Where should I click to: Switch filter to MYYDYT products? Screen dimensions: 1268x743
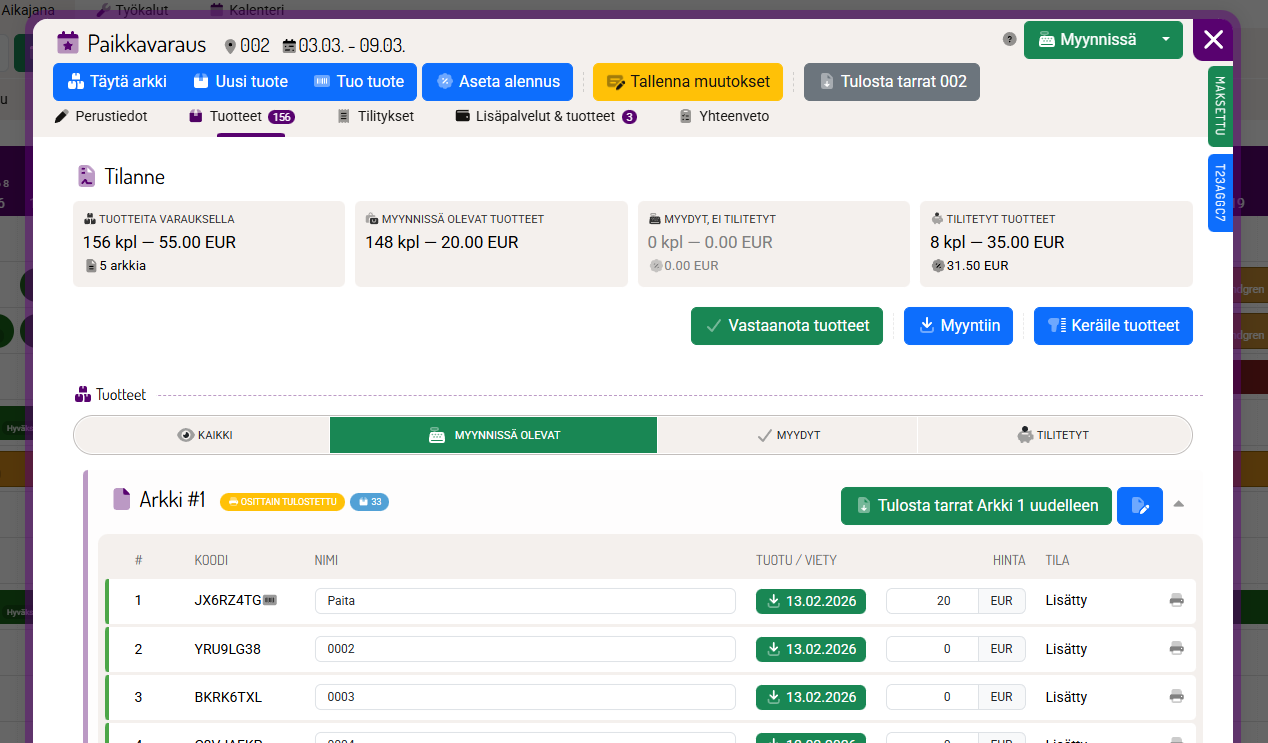coord(787,435)
